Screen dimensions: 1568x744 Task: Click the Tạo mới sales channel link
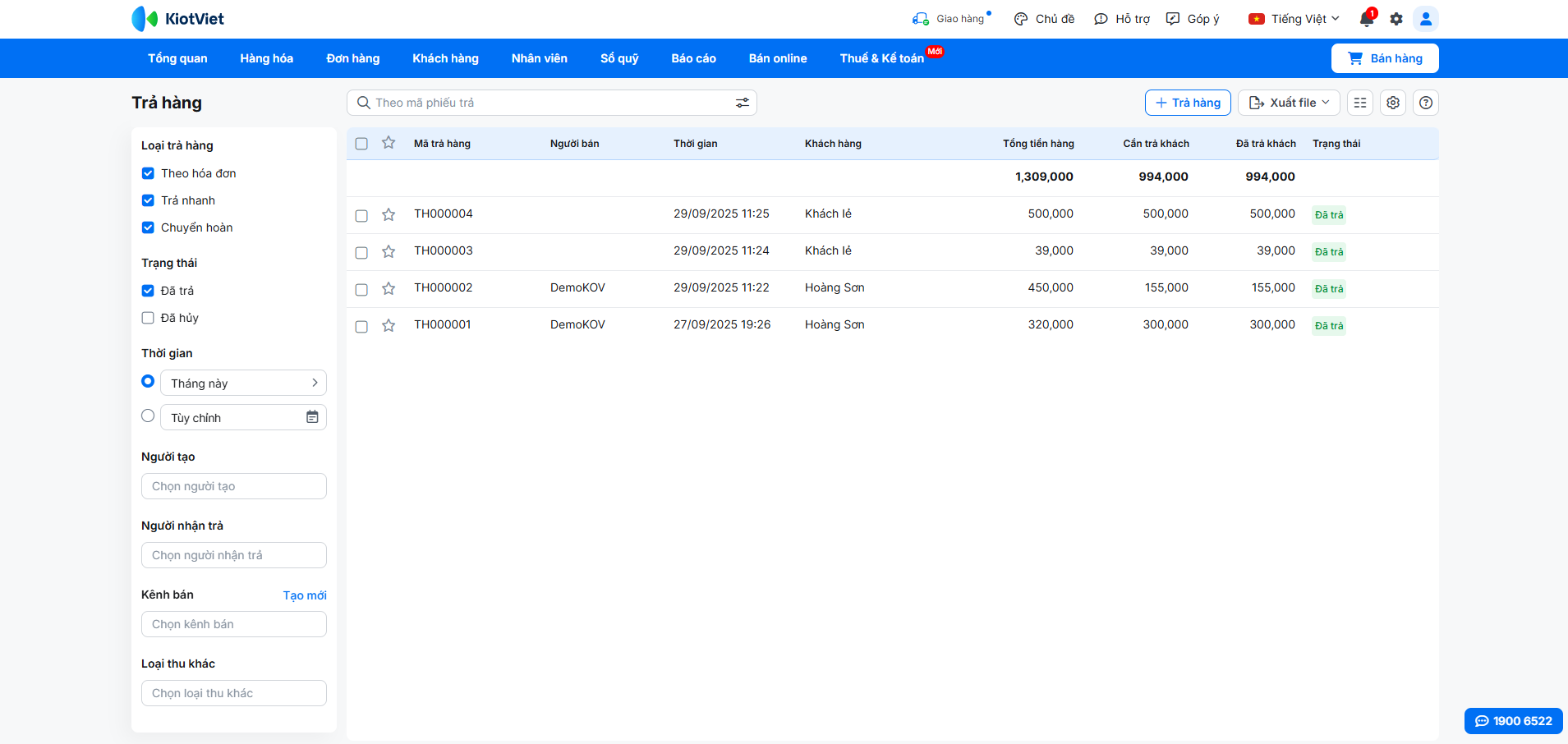305,595
